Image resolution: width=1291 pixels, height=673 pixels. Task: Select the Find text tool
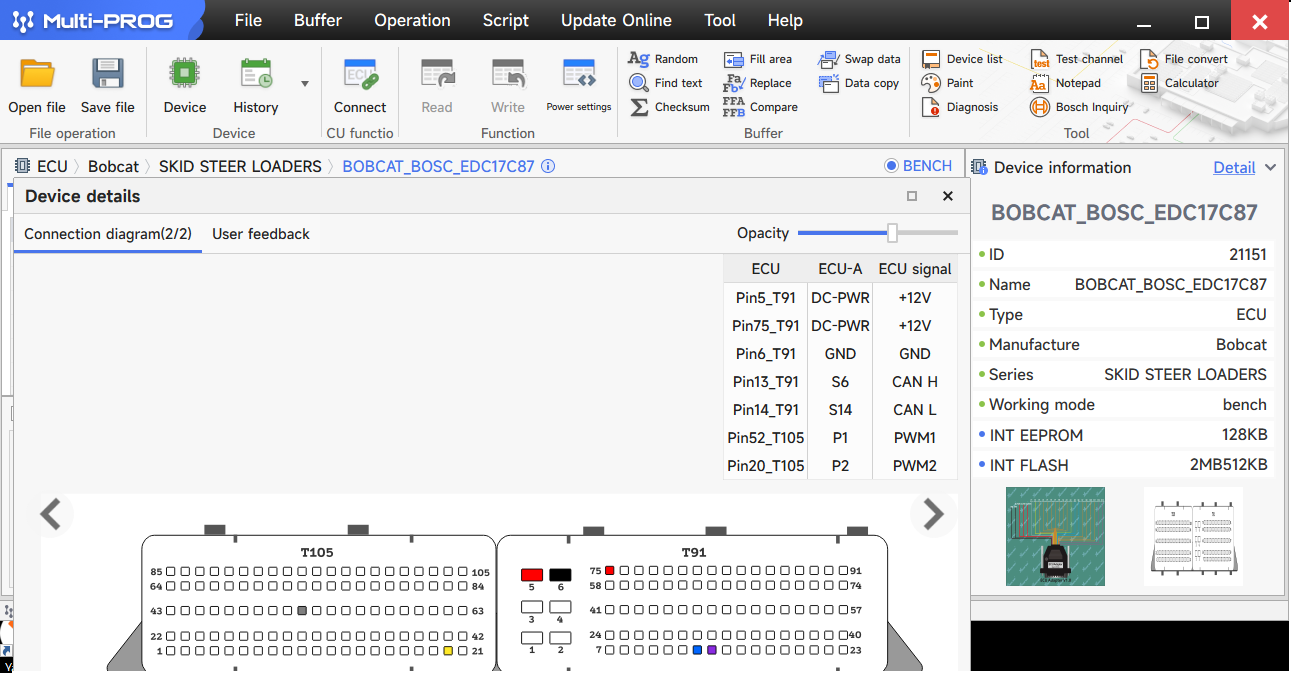tap(666, 83)
